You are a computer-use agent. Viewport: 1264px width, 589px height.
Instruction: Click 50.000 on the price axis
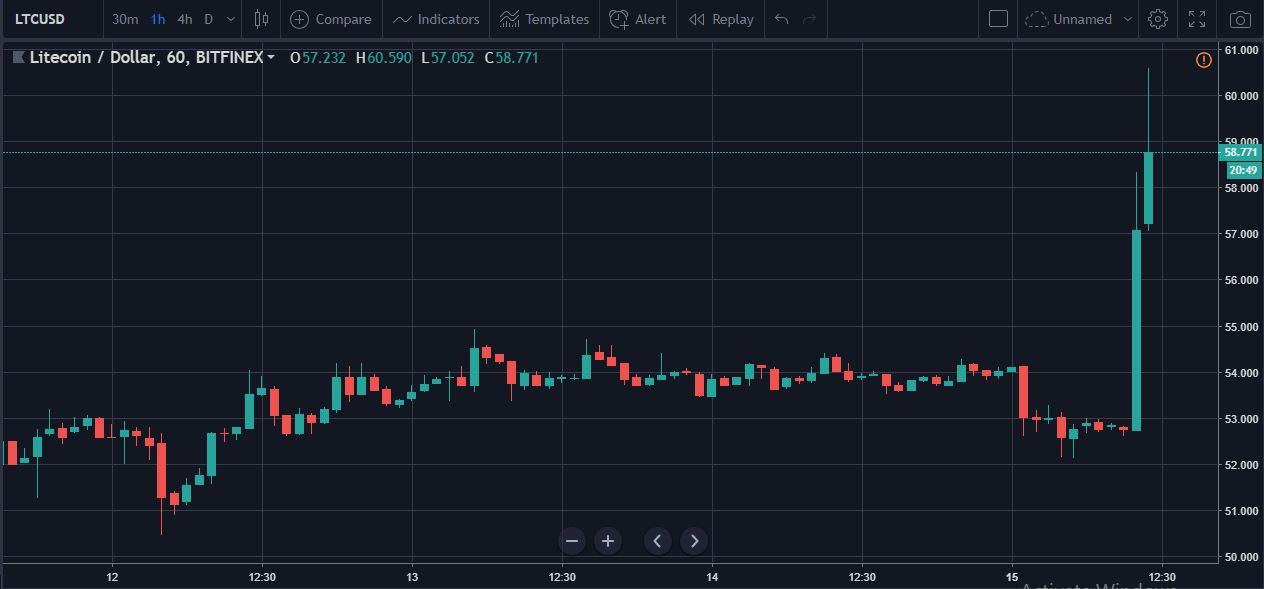pyautogui.click(x=1241, y=557)
